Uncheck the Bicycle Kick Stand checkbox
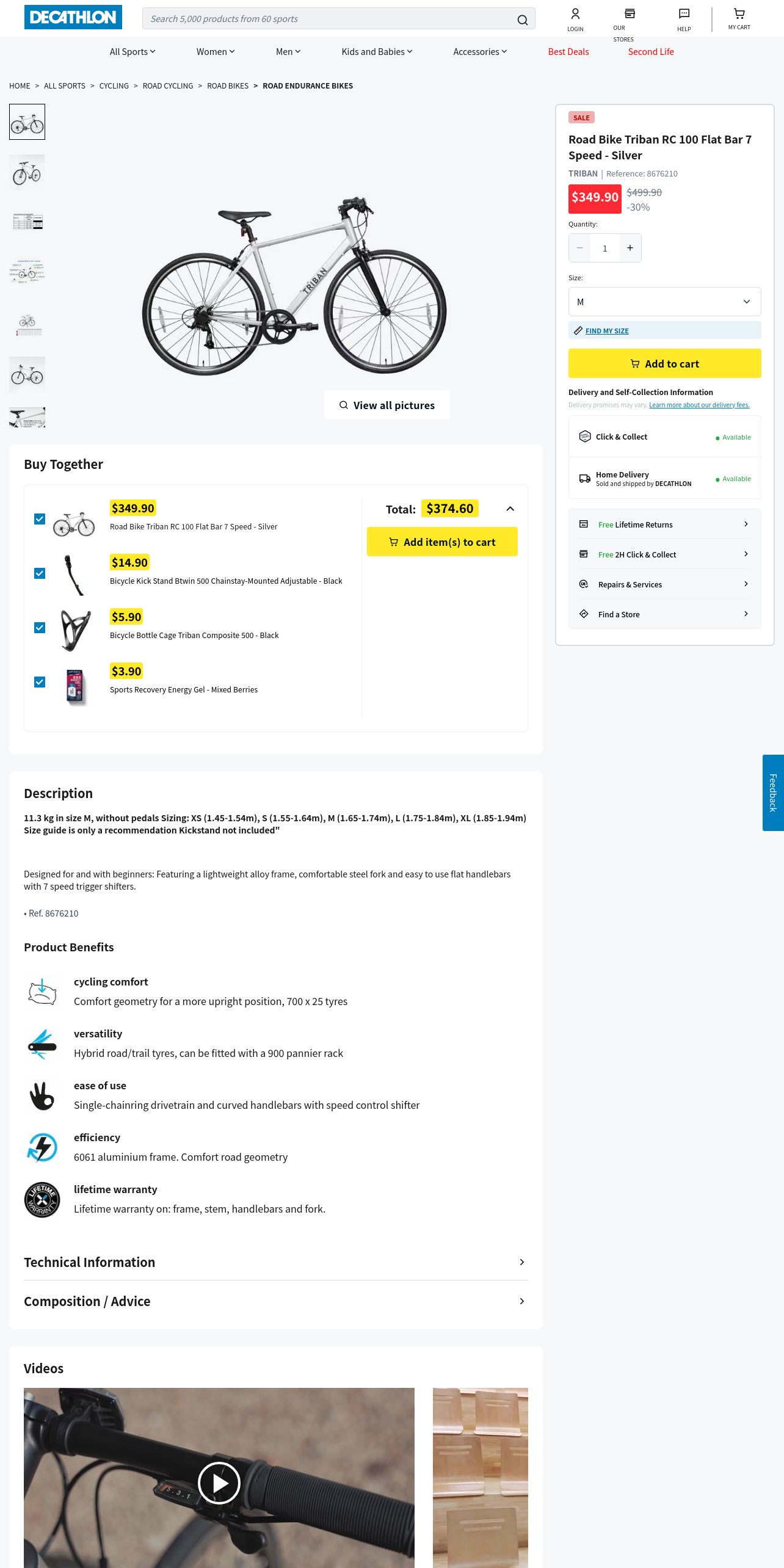Screen dimensions: 784x1568 [x=40, y=573]
